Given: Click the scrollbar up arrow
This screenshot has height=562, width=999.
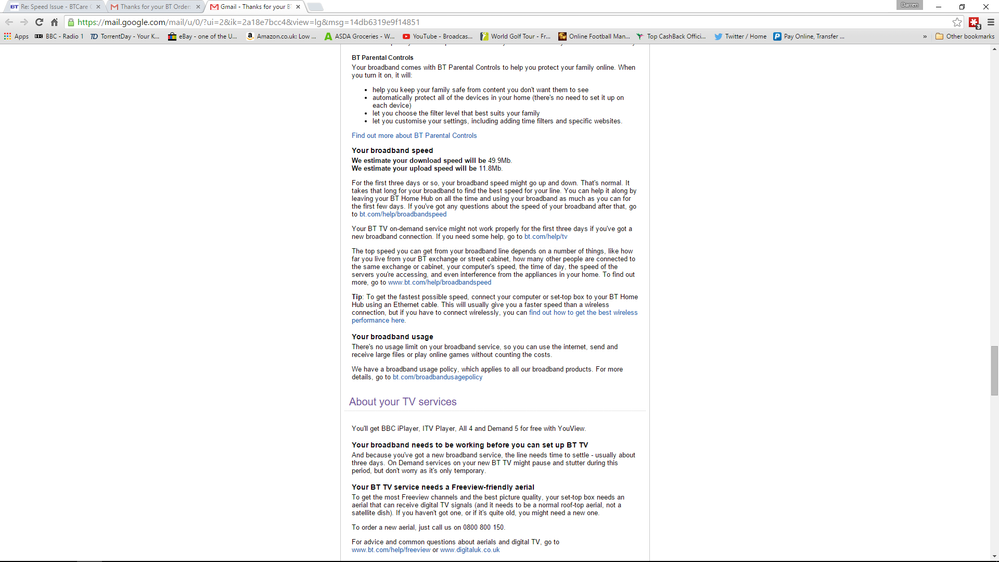Looking at the screenshot, I should pos(994,48).
